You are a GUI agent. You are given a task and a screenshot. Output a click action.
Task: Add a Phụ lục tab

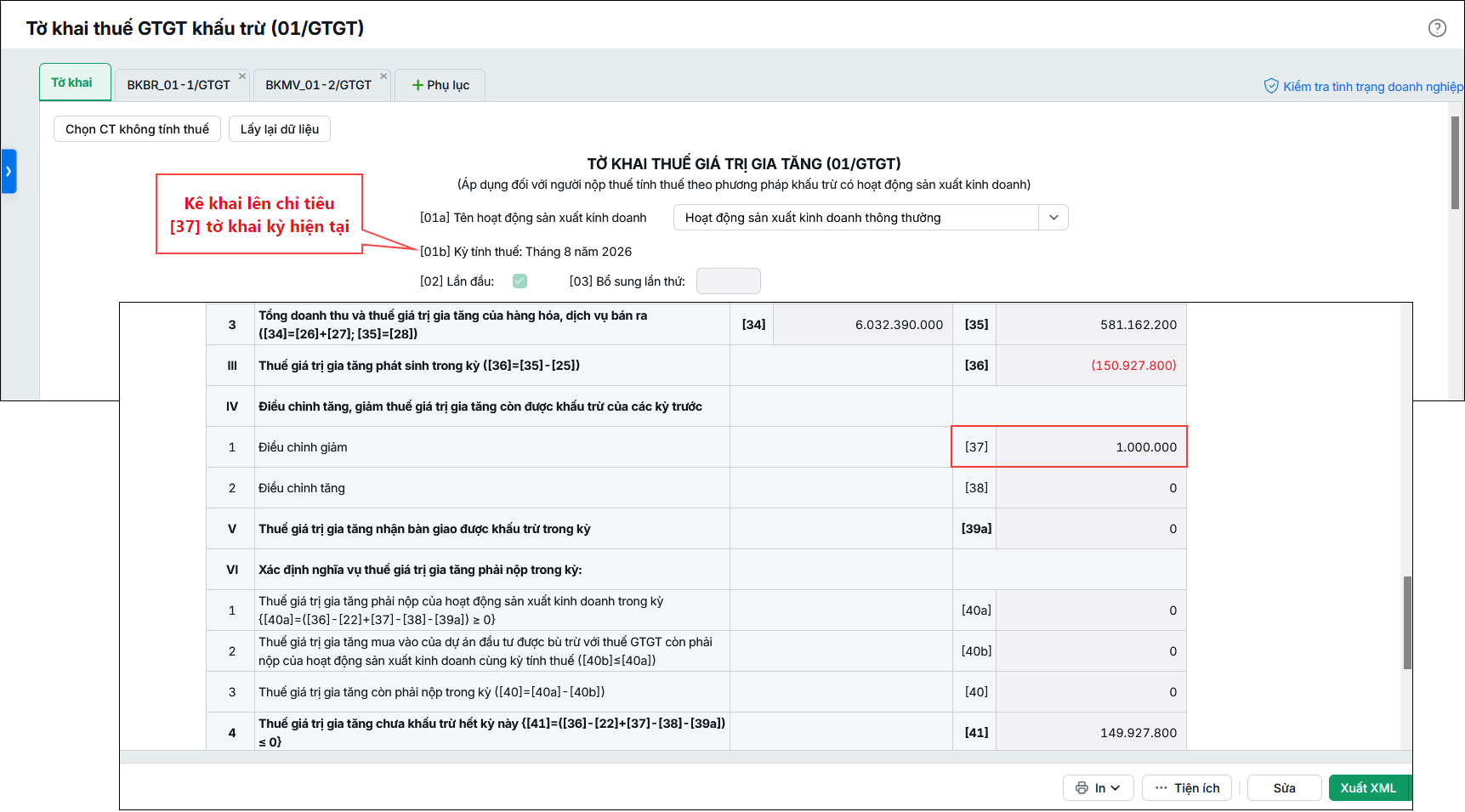[440, 85]
